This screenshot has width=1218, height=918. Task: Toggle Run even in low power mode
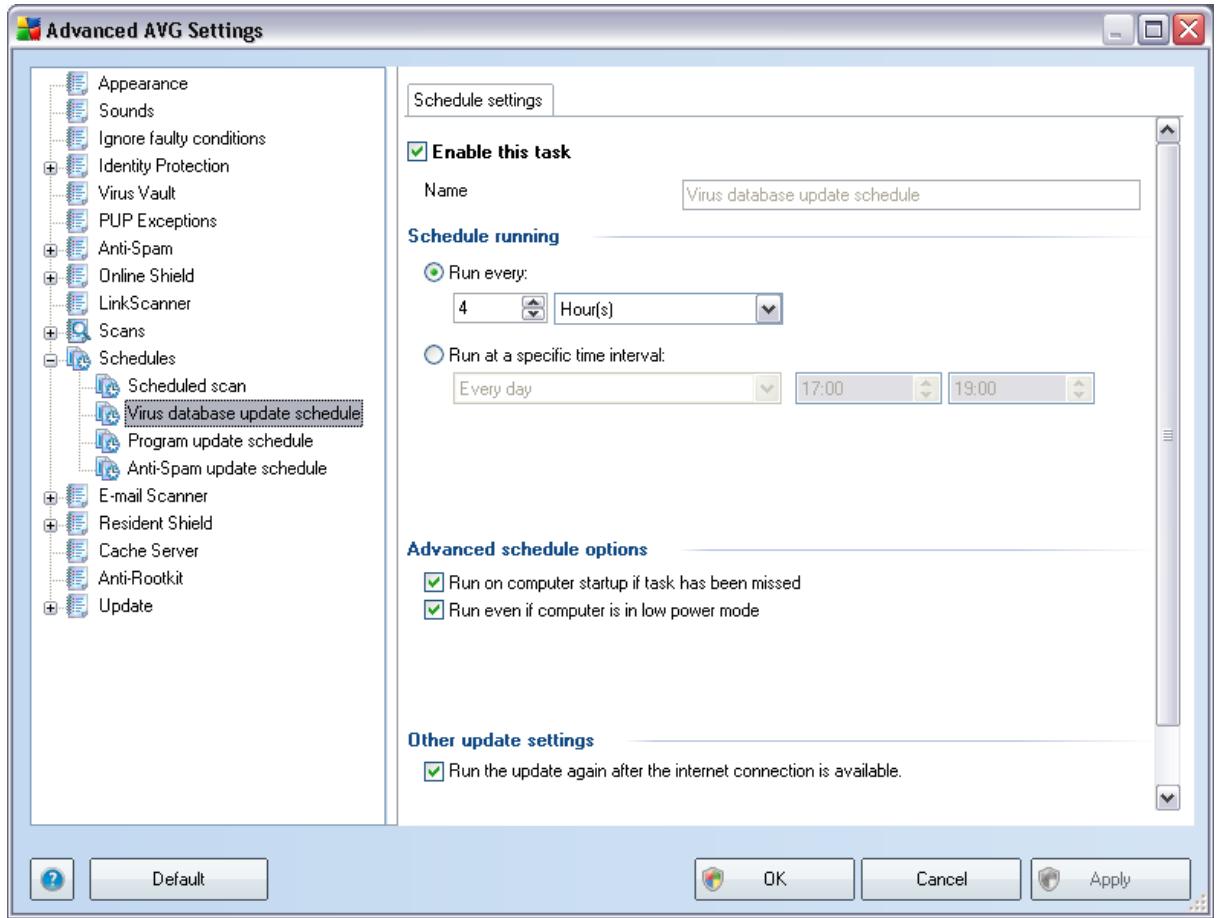433,610
